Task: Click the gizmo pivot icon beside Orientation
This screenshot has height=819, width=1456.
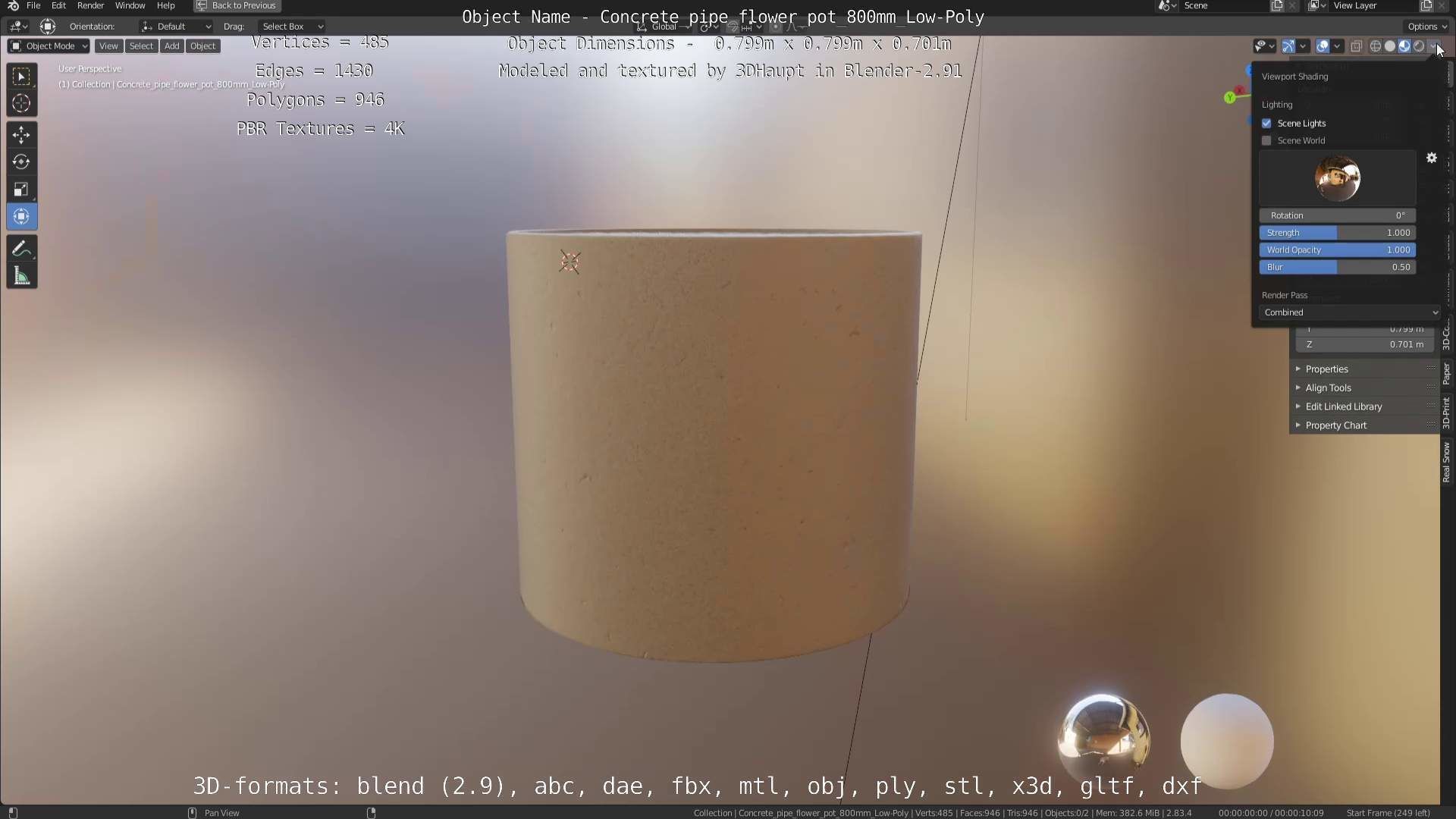Action: pyautogui.click(x=48, y=27)
